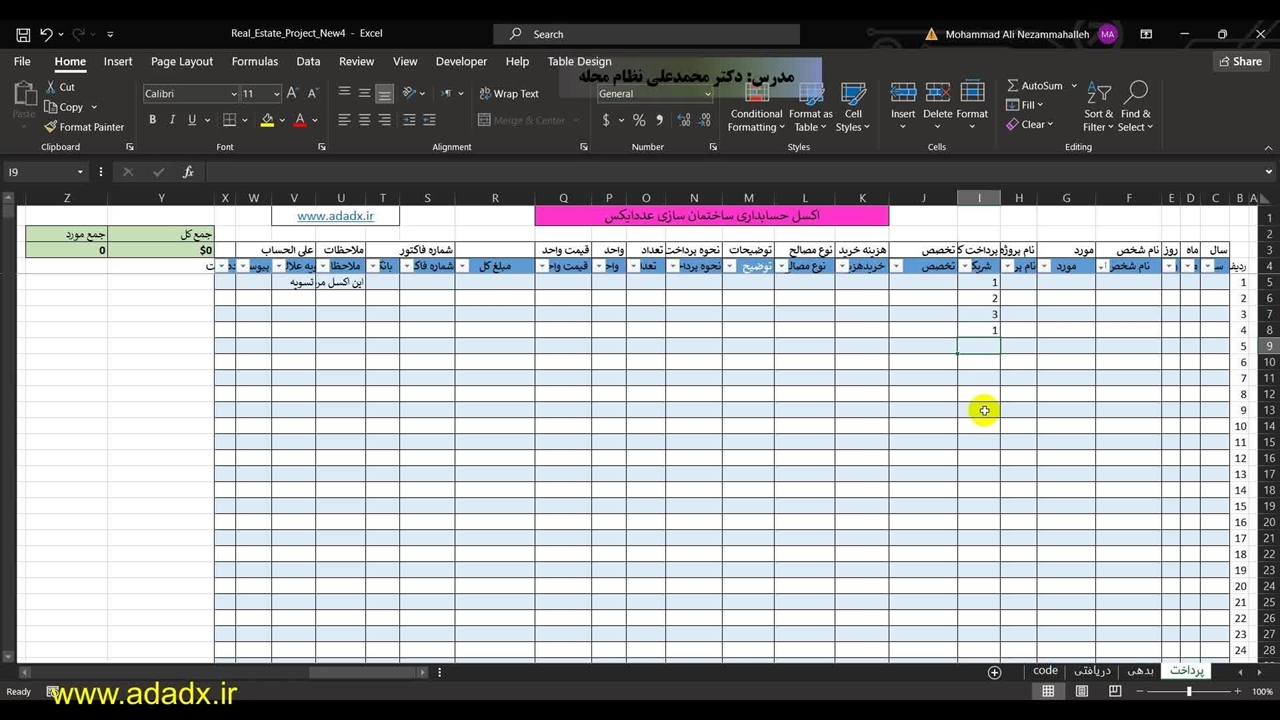Image resolution: width=1280 pixels, height=720 pixels.
Task: Click the Share button
Action: click(x=1239, y=61)
